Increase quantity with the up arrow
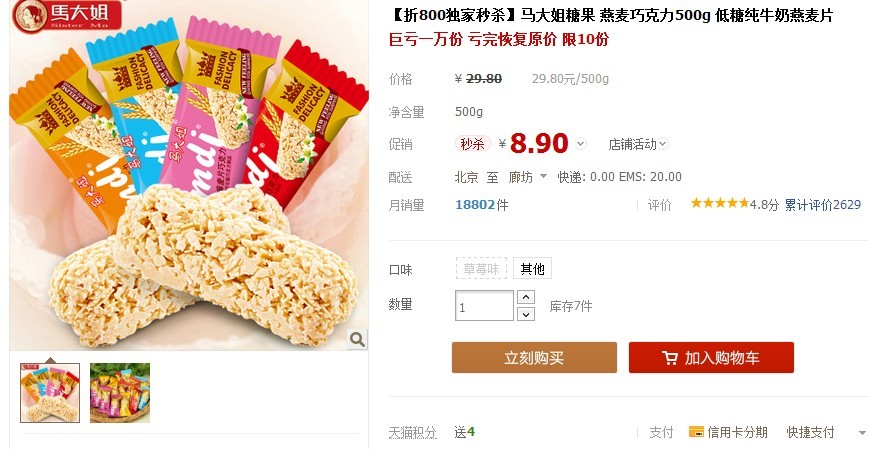The image size is (869, 449). pos(526,297)
